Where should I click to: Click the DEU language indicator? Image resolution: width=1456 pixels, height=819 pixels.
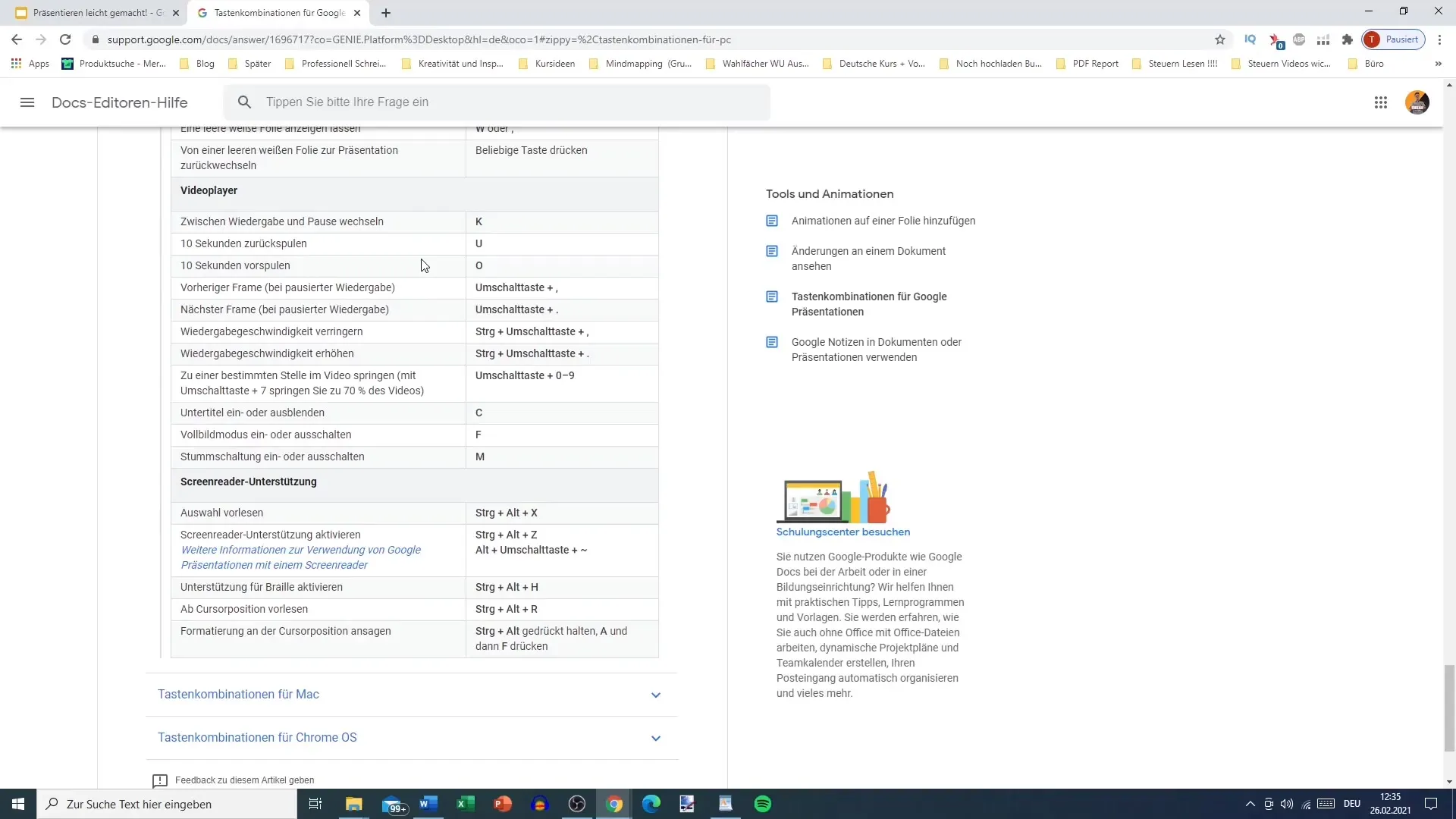pos(1351,804)
